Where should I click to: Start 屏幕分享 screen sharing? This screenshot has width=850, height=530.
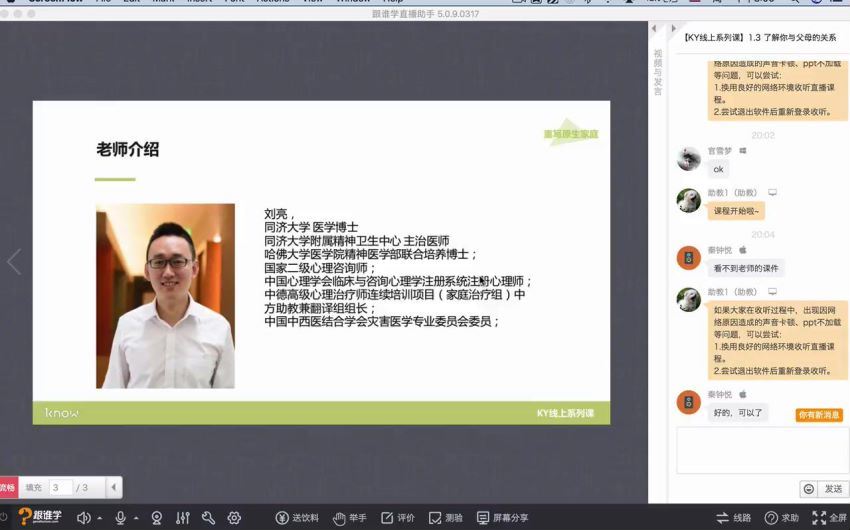(502, 518)
